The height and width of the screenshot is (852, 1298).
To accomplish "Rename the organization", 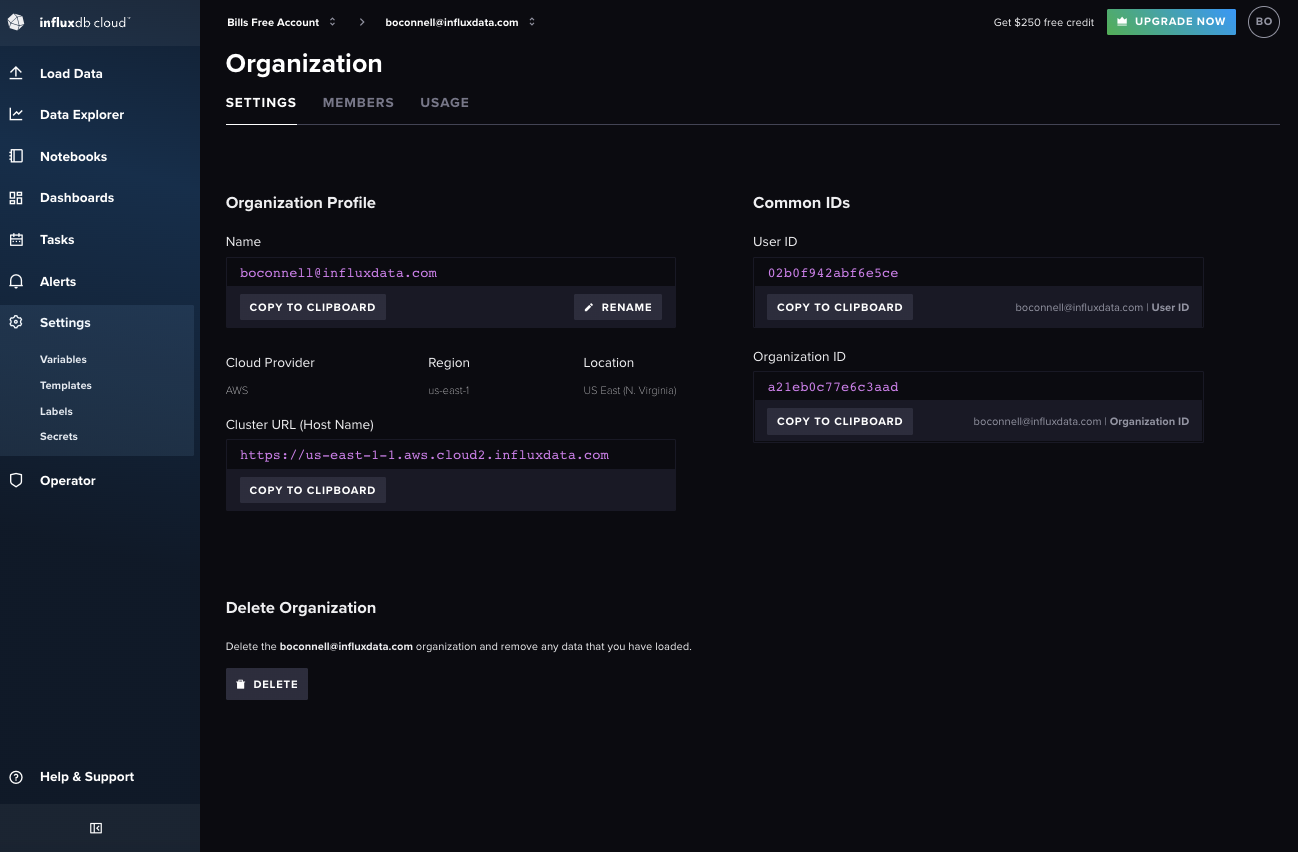I will [617, 307].
